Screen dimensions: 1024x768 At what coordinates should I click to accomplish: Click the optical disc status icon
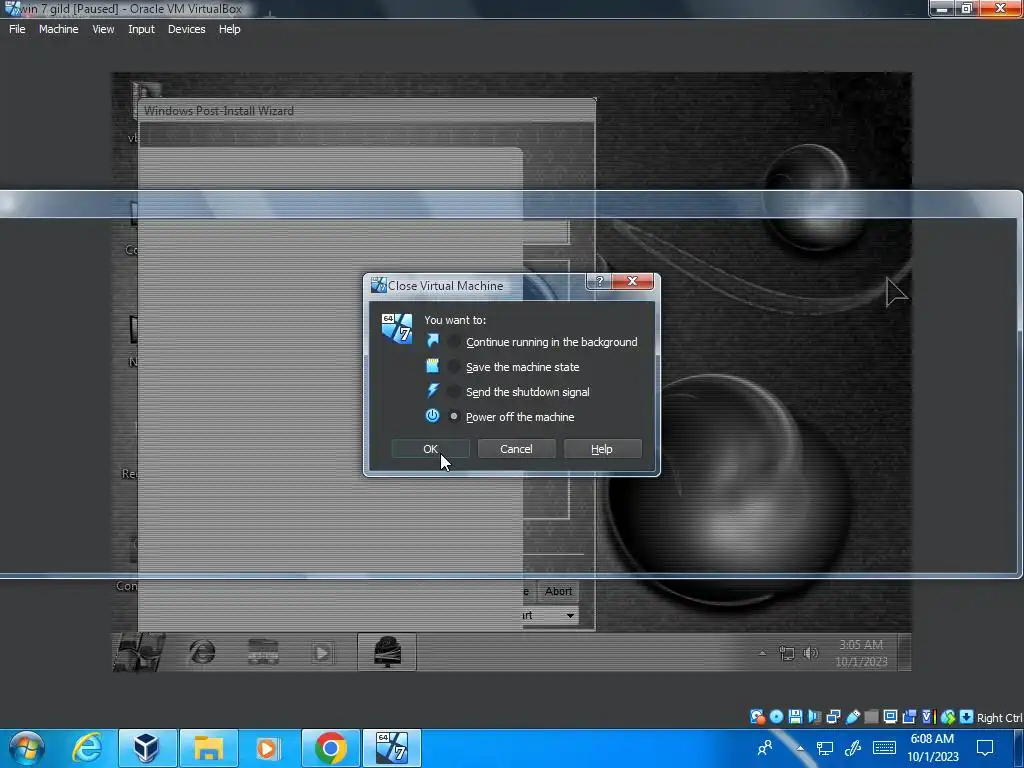click(x=776, y=717)
